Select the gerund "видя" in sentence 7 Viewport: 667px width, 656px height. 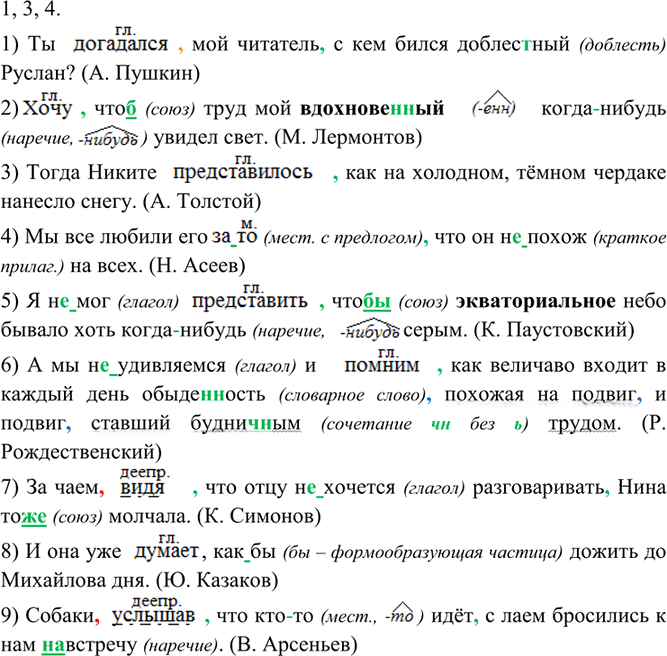tap(143, 488)
